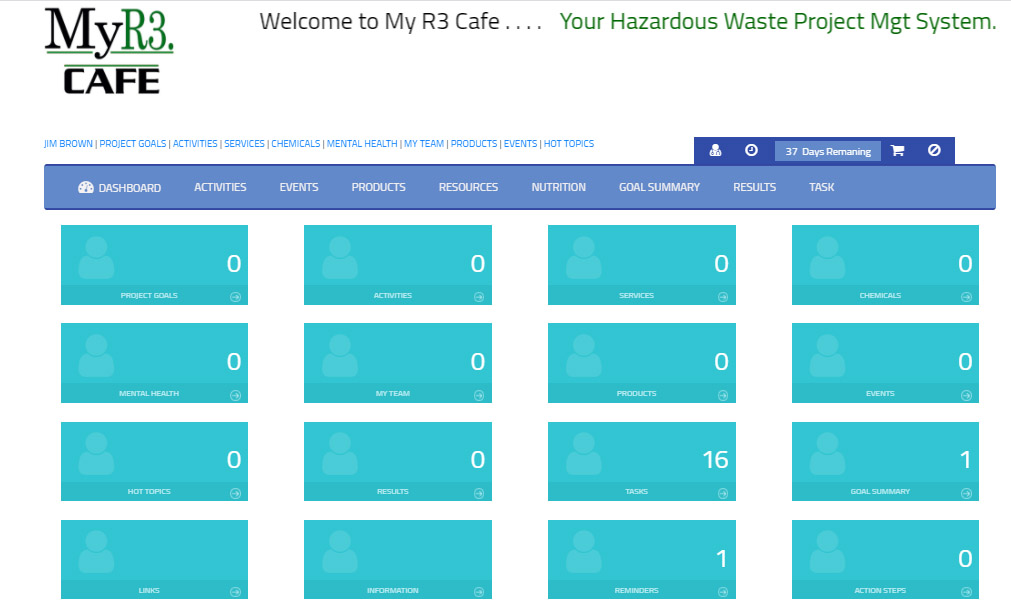Click the ban circle icon
This screenshot has width=1011, height=609.
[934, 151]
